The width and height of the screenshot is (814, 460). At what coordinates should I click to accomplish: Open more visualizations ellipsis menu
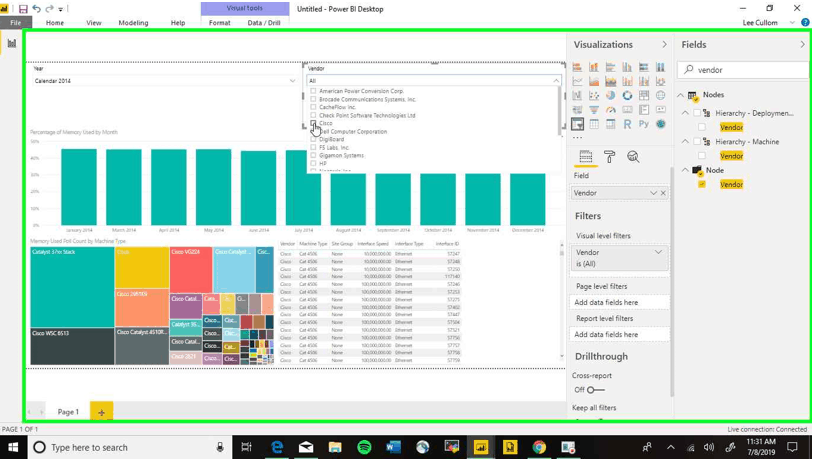coord(577,138)
